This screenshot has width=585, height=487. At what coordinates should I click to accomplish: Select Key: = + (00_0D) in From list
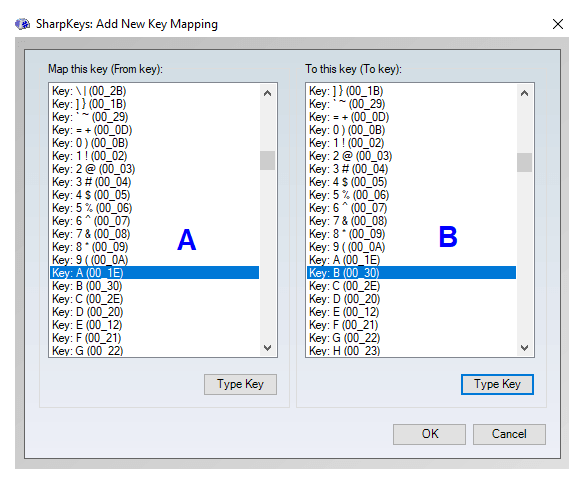pos(154,130)
